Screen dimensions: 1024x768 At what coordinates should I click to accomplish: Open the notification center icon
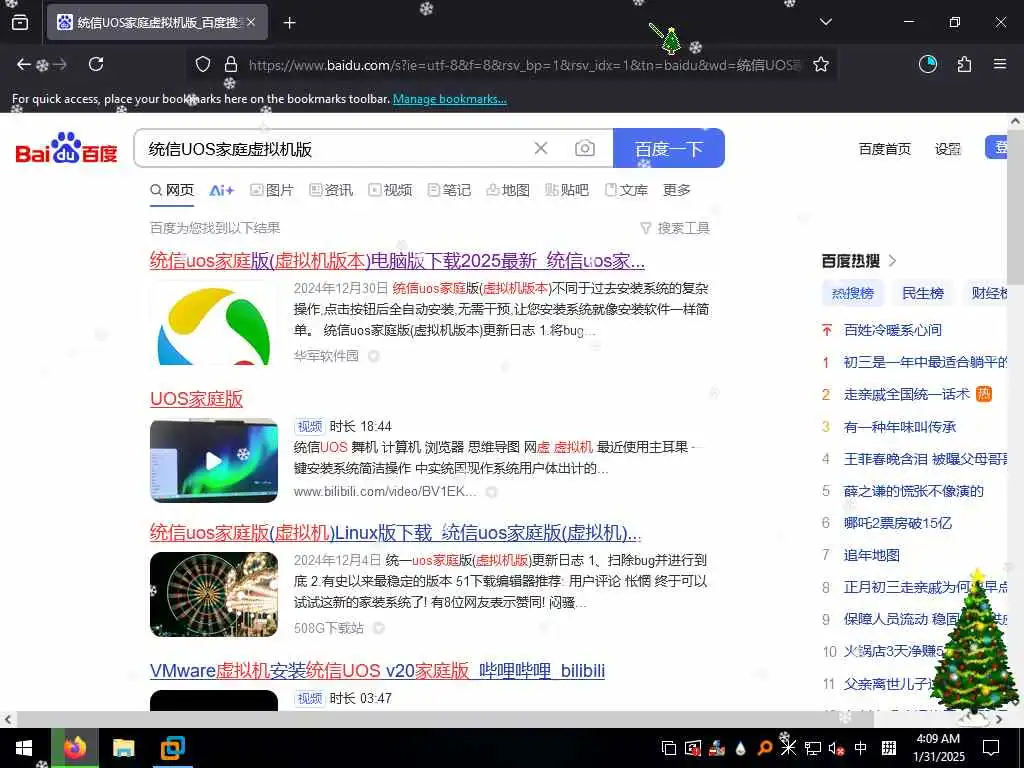coord(991,748)
